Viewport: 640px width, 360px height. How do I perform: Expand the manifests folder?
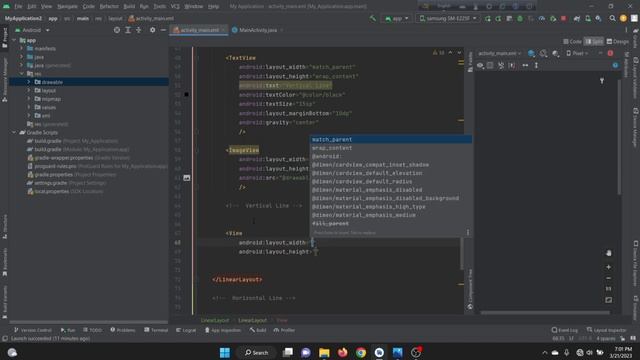[22, 49]
